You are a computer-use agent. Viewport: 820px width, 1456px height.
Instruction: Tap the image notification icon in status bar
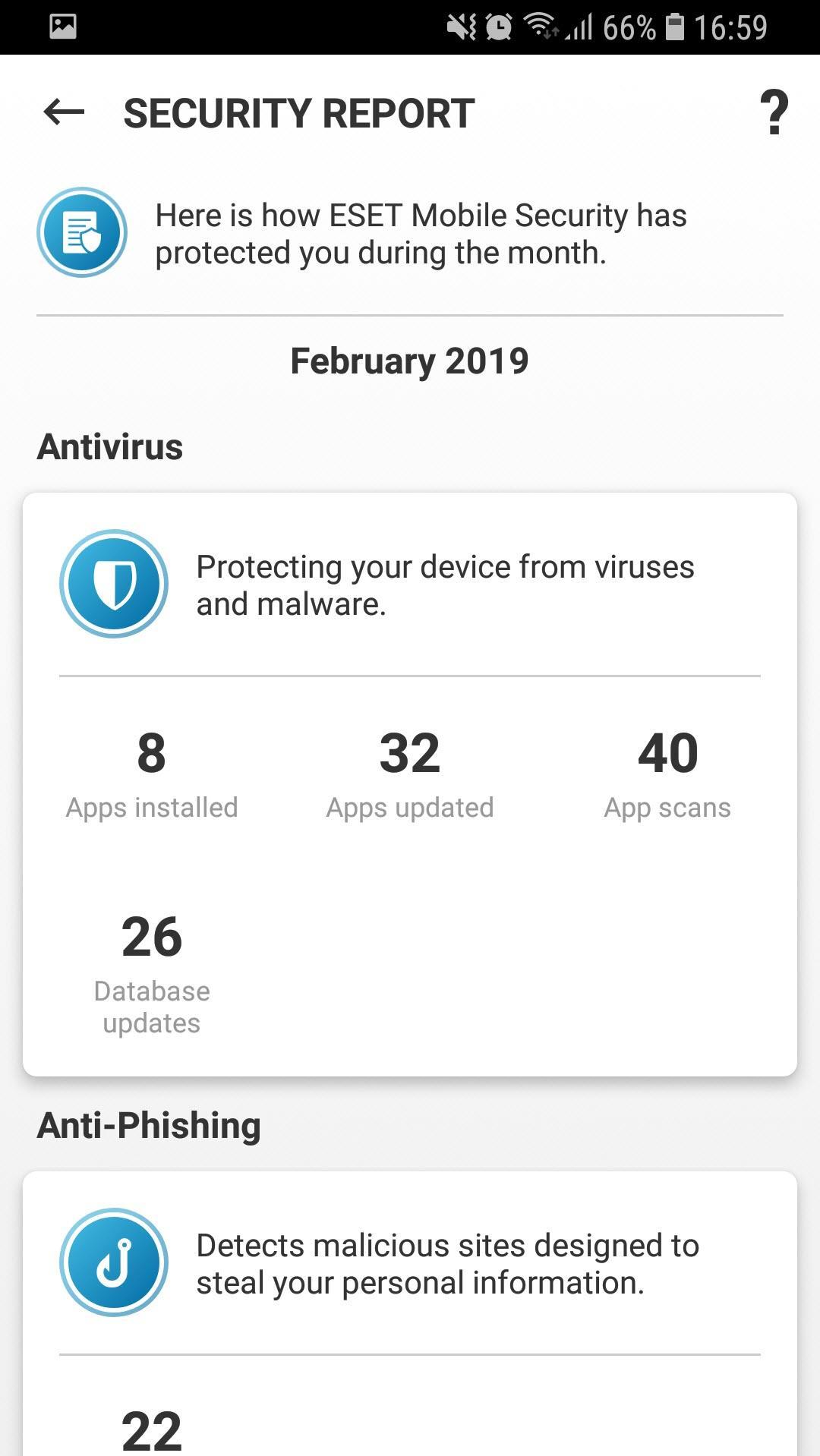click(x=63, y=27)
